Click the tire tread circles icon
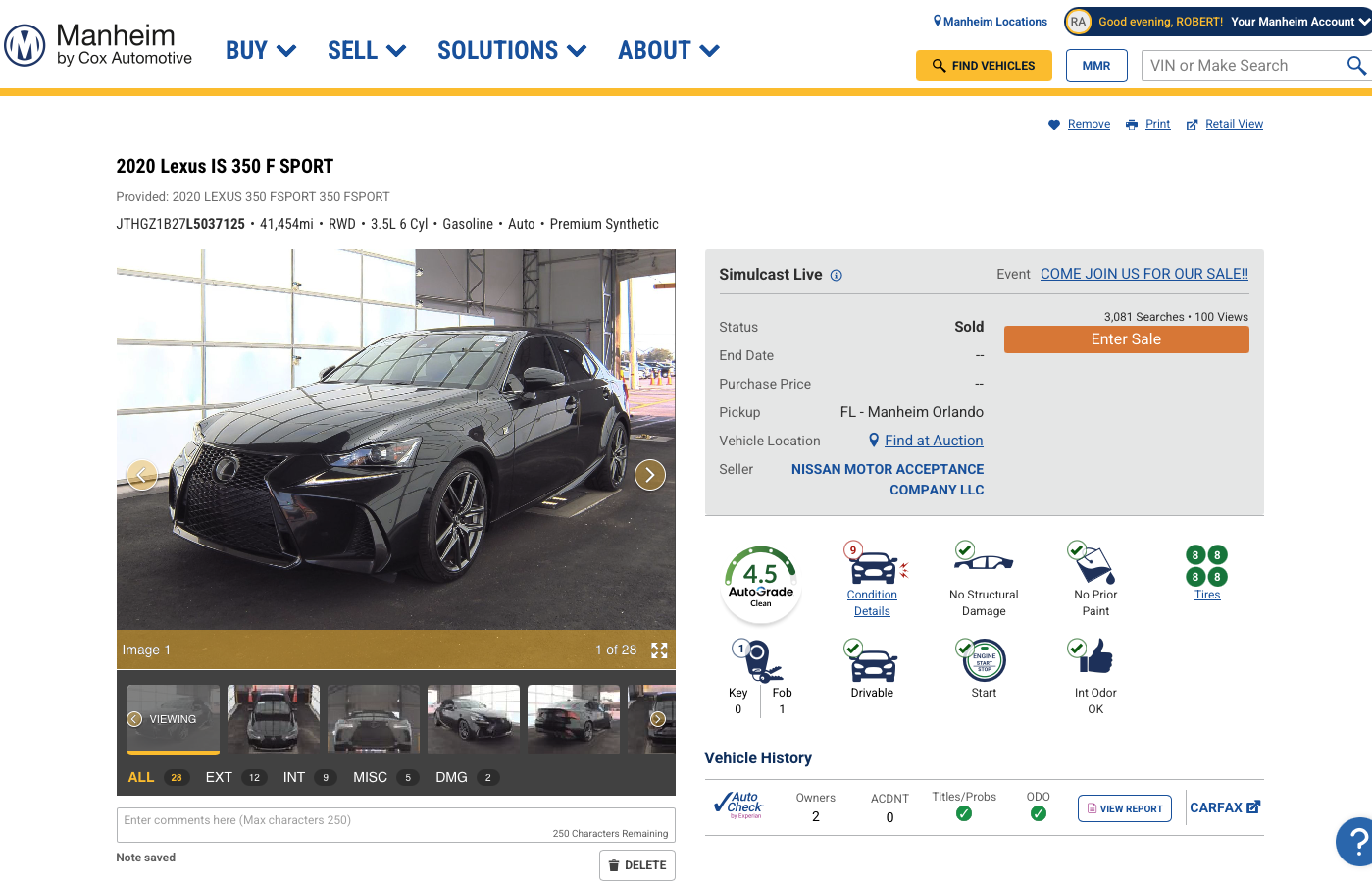 pyautogui.click(x=1206, y=566)
